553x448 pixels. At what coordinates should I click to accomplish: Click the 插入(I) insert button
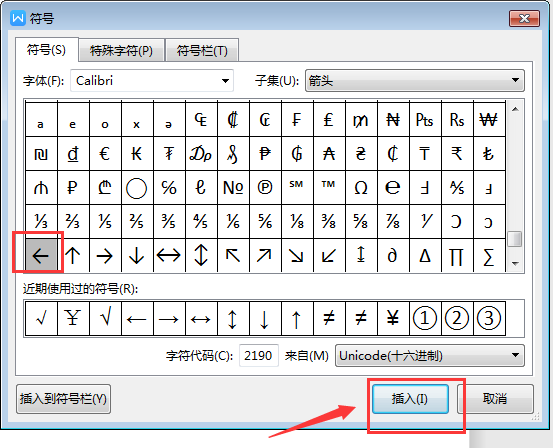[410, 399]
